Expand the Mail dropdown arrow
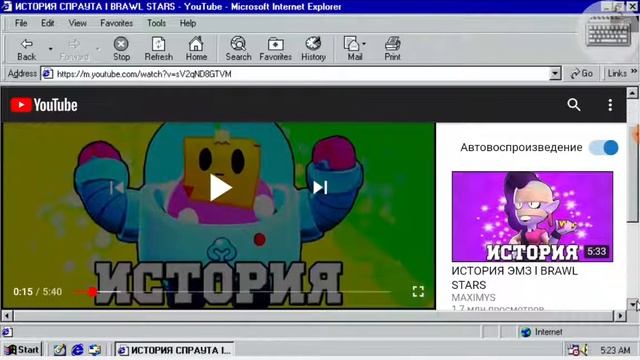The image size is (640, 360). 364,44
